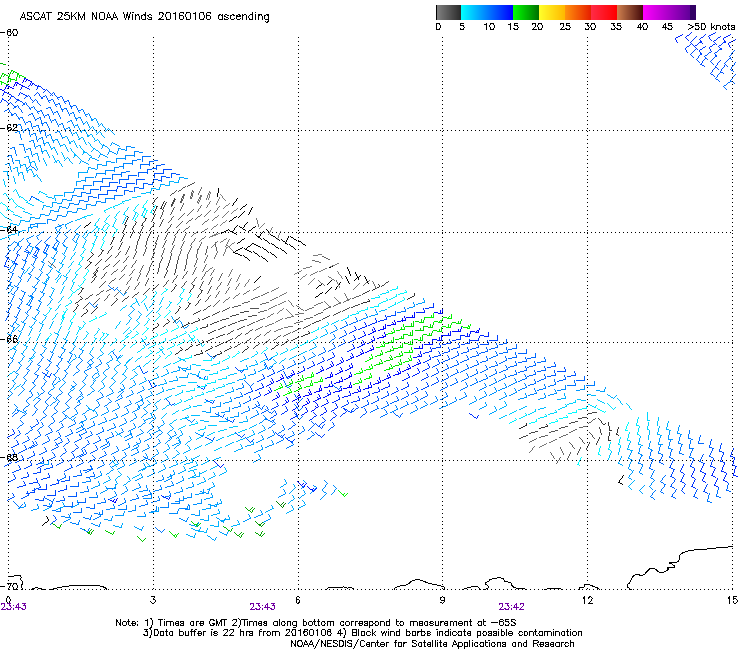Click the ASCAT 25KM NOAA Winds title
The height and width of the screenshot is (650, 740).
coord(144,17)
